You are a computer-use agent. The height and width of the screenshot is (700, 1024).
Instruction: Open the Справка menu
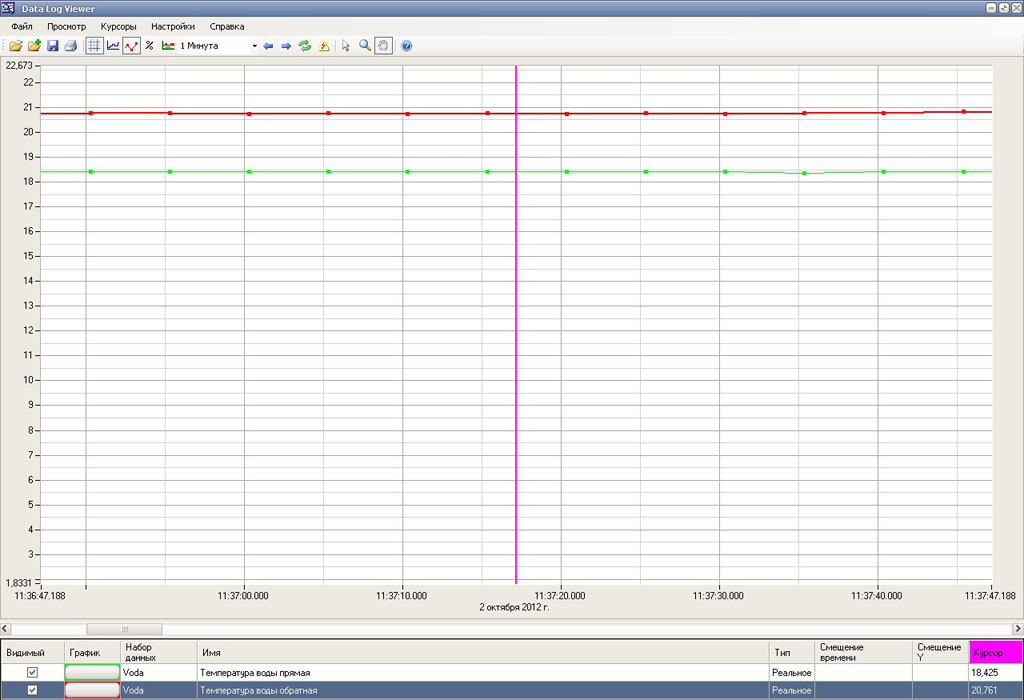pyautogui.click(x=227, y=27)
